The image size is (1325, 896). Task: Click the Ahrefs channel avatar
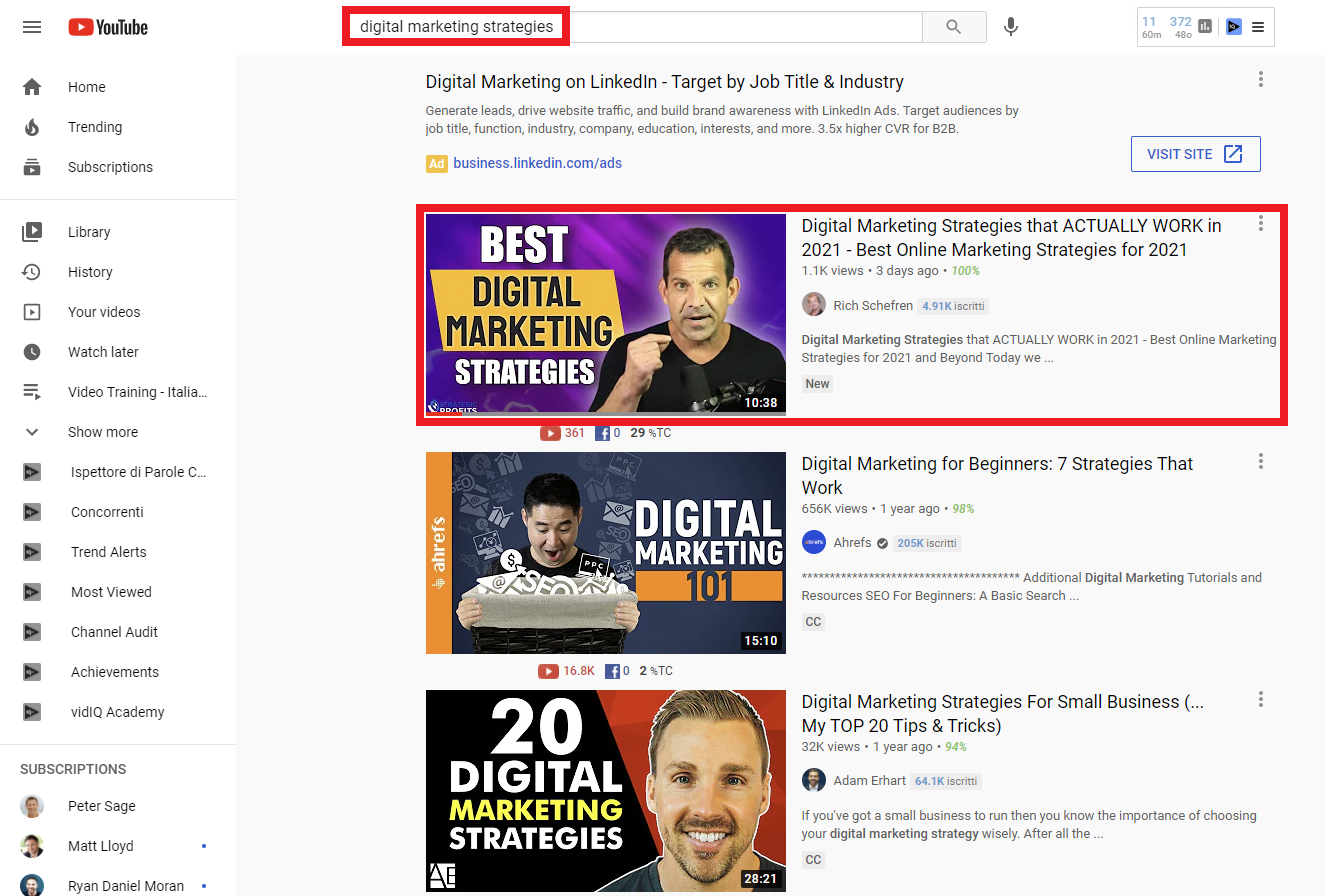pyautogui.click(x=814, y=543)
